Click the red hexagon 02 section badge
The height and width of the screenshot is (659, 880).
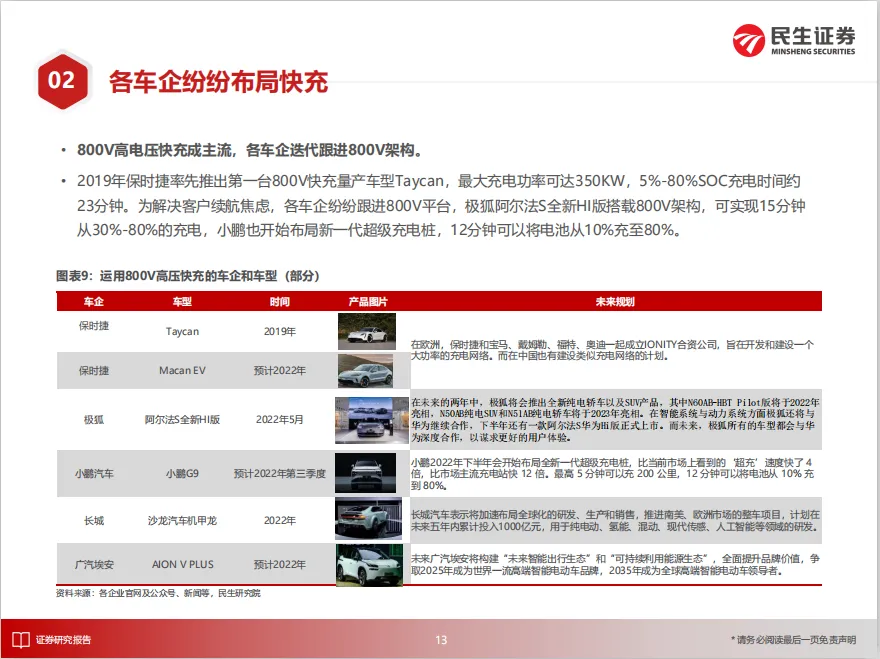(x=62, y=80)
